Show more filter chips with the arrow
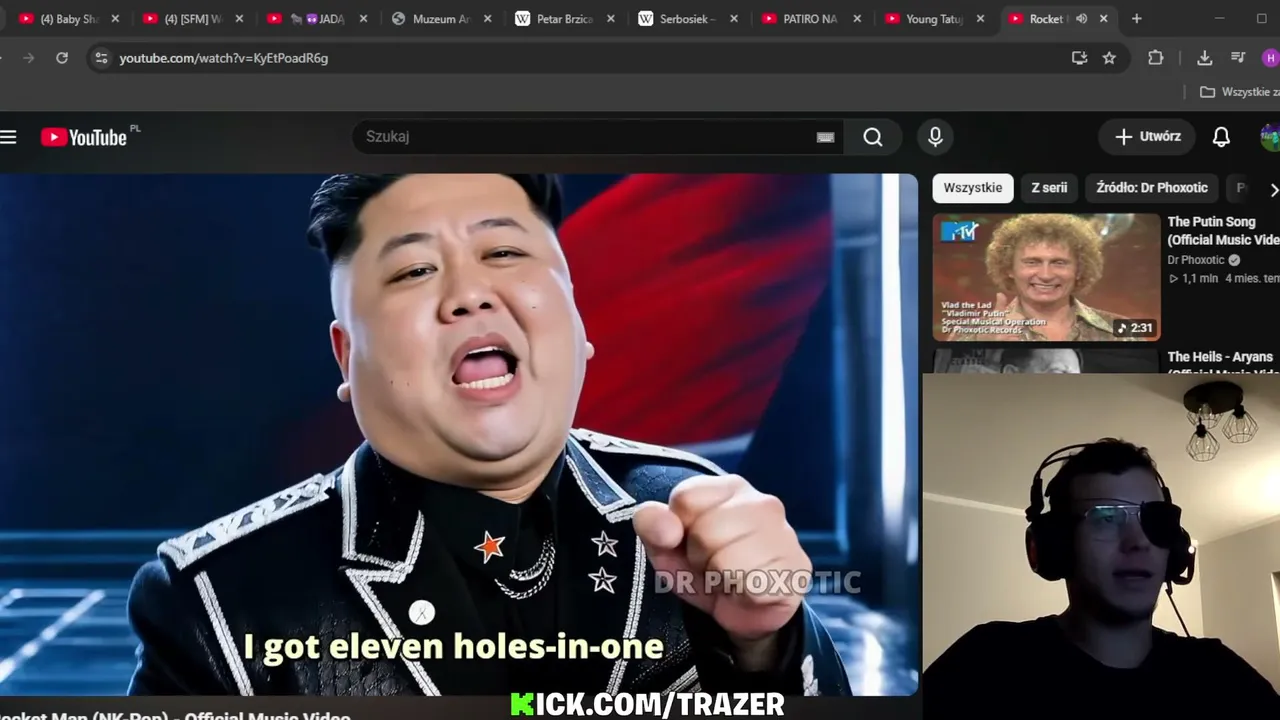Screen dimensions: 1280x720 pyautogui.click(x=1273, y=189)
